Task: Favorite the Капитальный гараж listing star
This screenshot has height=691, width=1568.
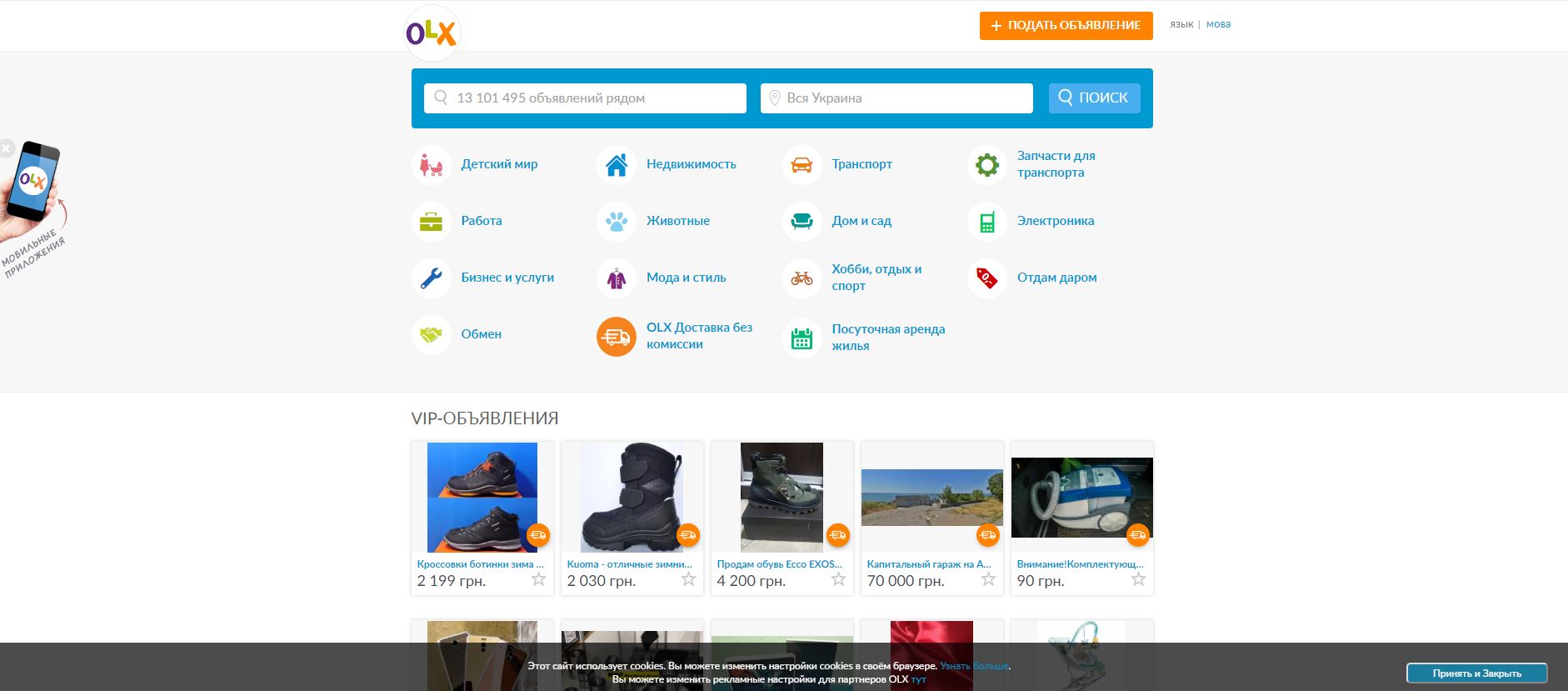Action: pyautogui.click(x=989, y=579)
